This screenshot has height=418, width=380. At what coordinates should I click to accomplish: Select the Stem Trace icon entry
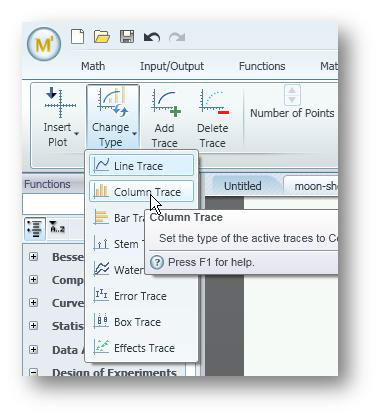coord(101,243)
